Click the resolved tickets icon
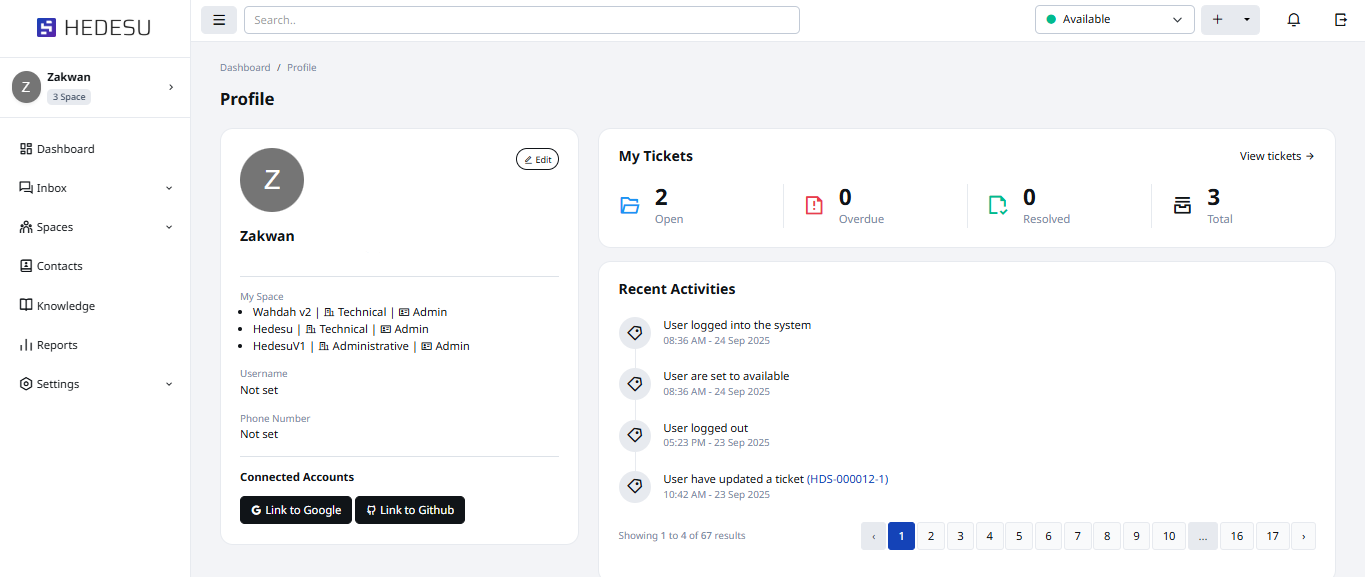 [998, 205]
